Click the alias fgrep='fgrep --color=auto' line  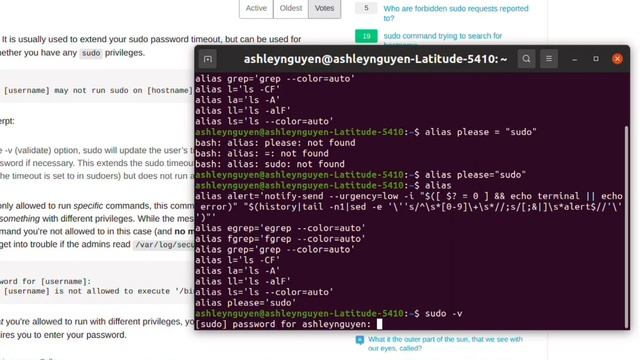click(280, 239)
